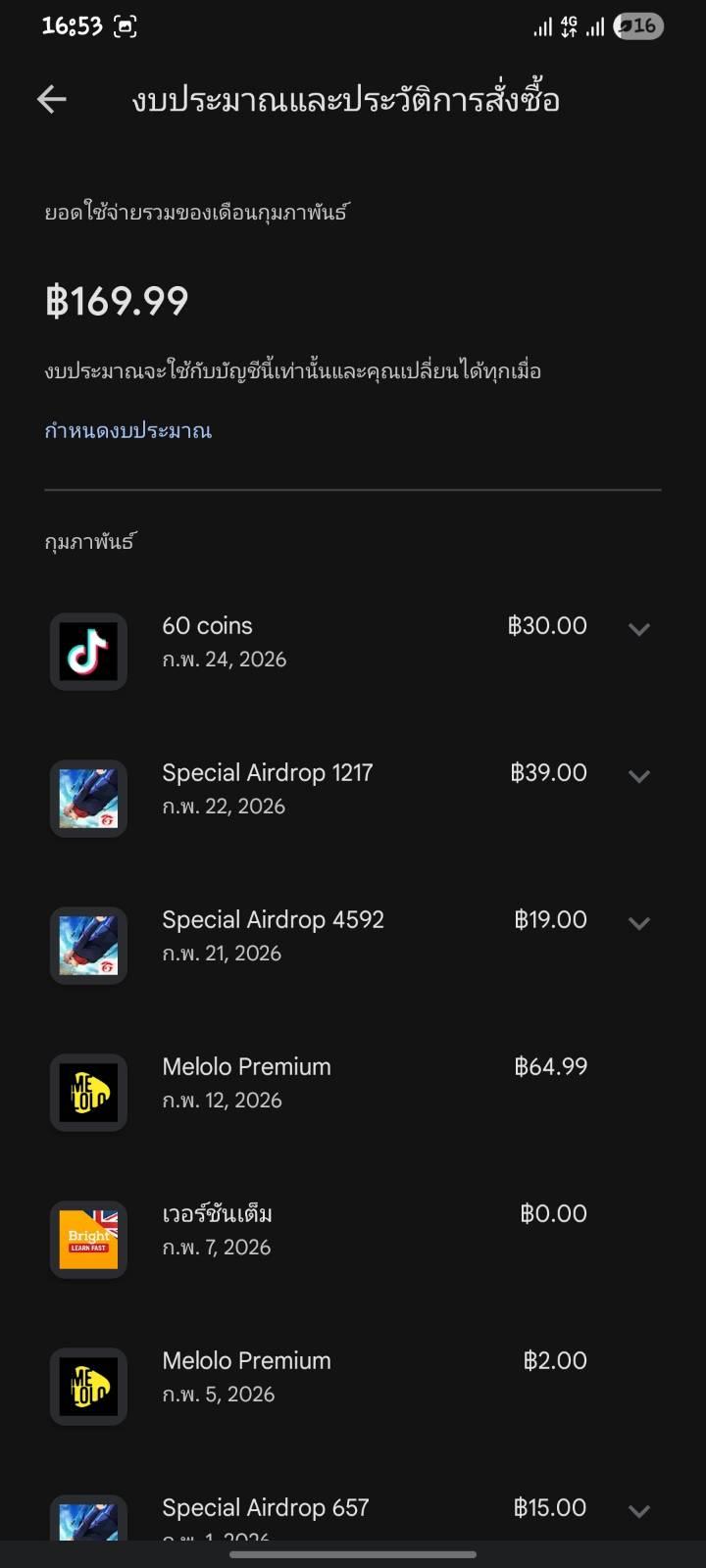
Task: Tap the Free Fire icon beside Special Airdrop 1217
Action: tap(88, 799)
